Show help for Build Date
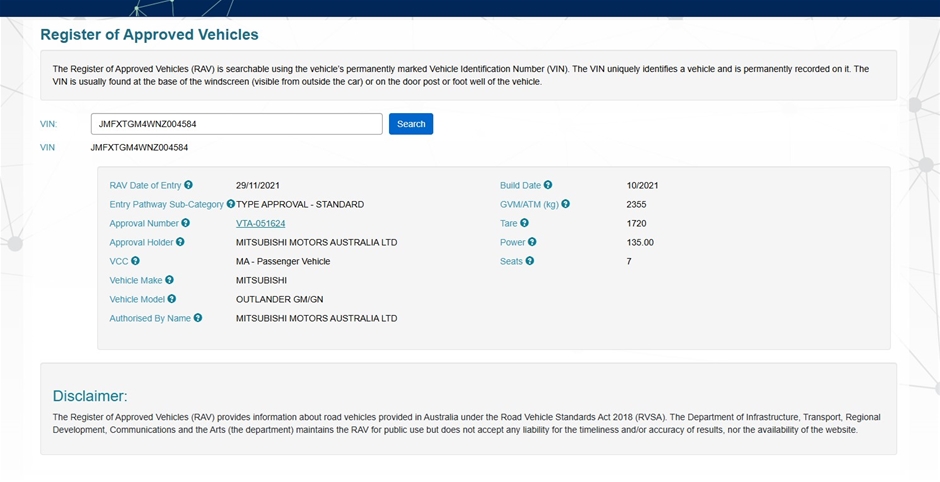 point(548,185)
